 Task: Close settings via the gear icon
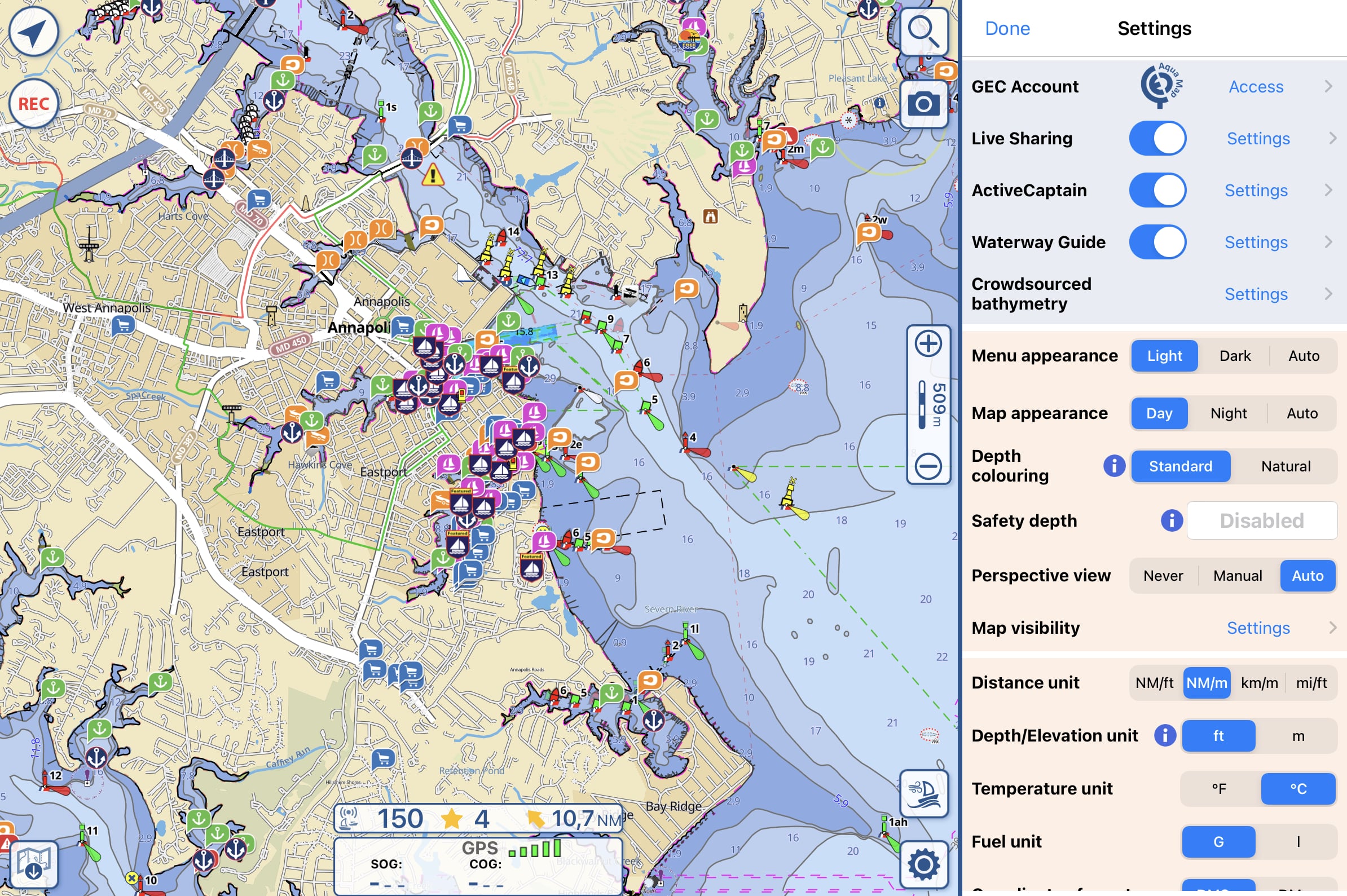pos(923,864)
